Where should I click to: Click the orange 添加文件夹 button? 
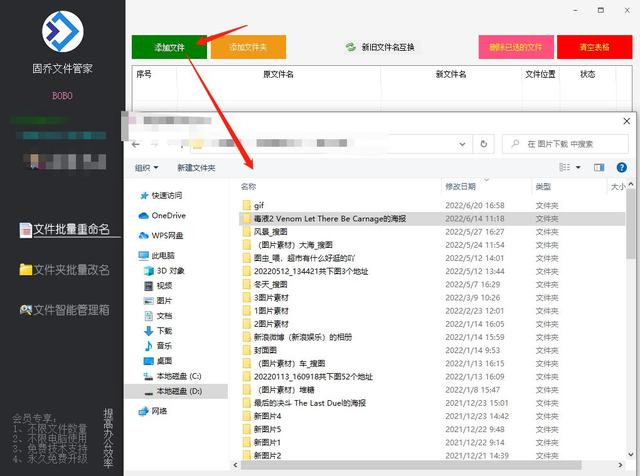pos(247,46)
